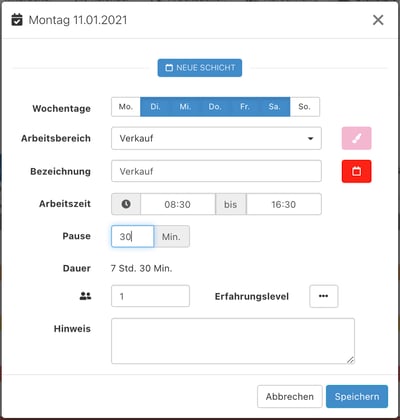Click the red calendar icon button
This screenshot has height=420, width=400.
356,171
